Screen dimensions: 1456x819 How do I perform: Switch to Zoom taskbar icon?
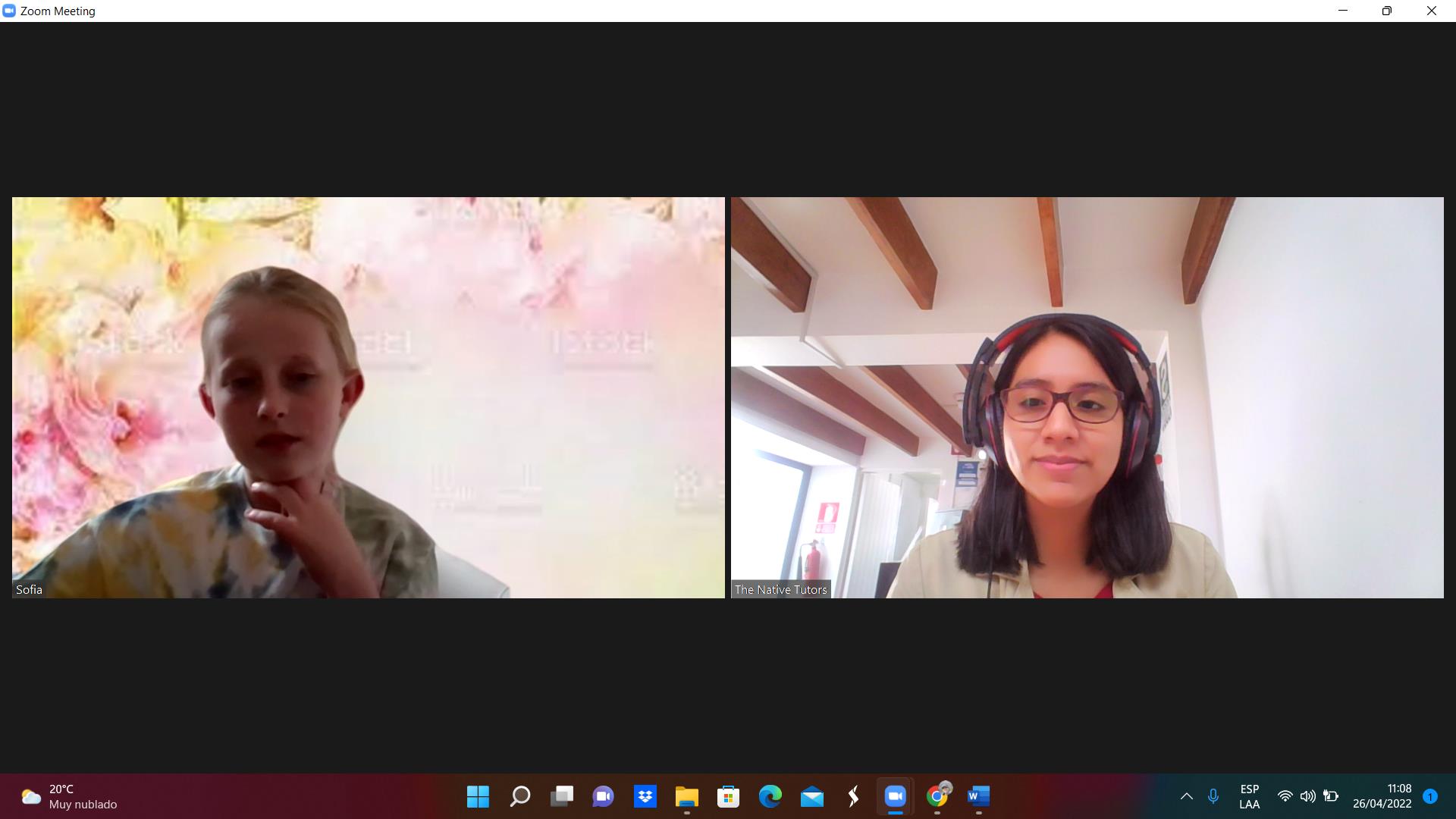(895, 796)
